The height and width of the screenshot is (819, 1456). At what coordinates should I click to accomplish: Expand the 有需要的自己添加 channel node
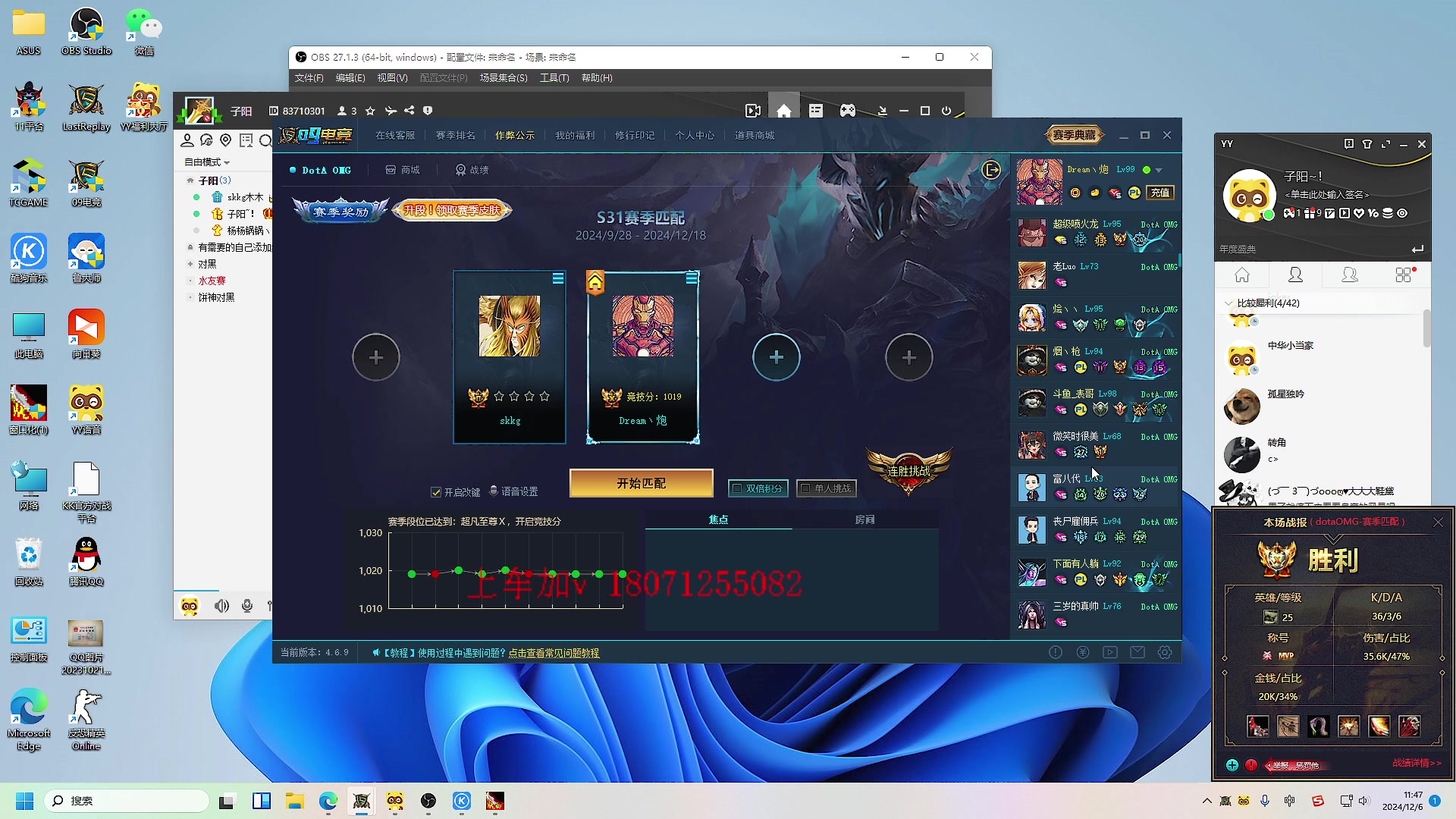[x=190, y=247]
